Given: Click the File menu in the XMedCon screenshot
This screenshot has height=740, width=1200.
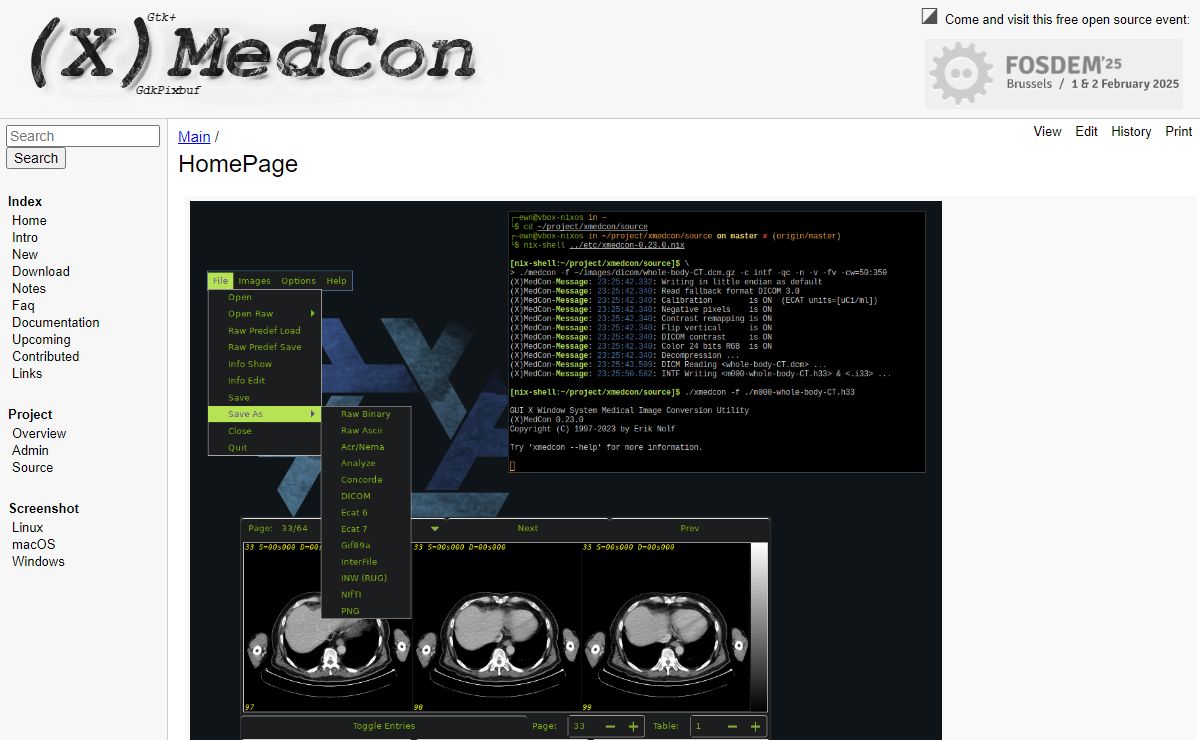Looking at the screenshot, I should pos(220,281).
